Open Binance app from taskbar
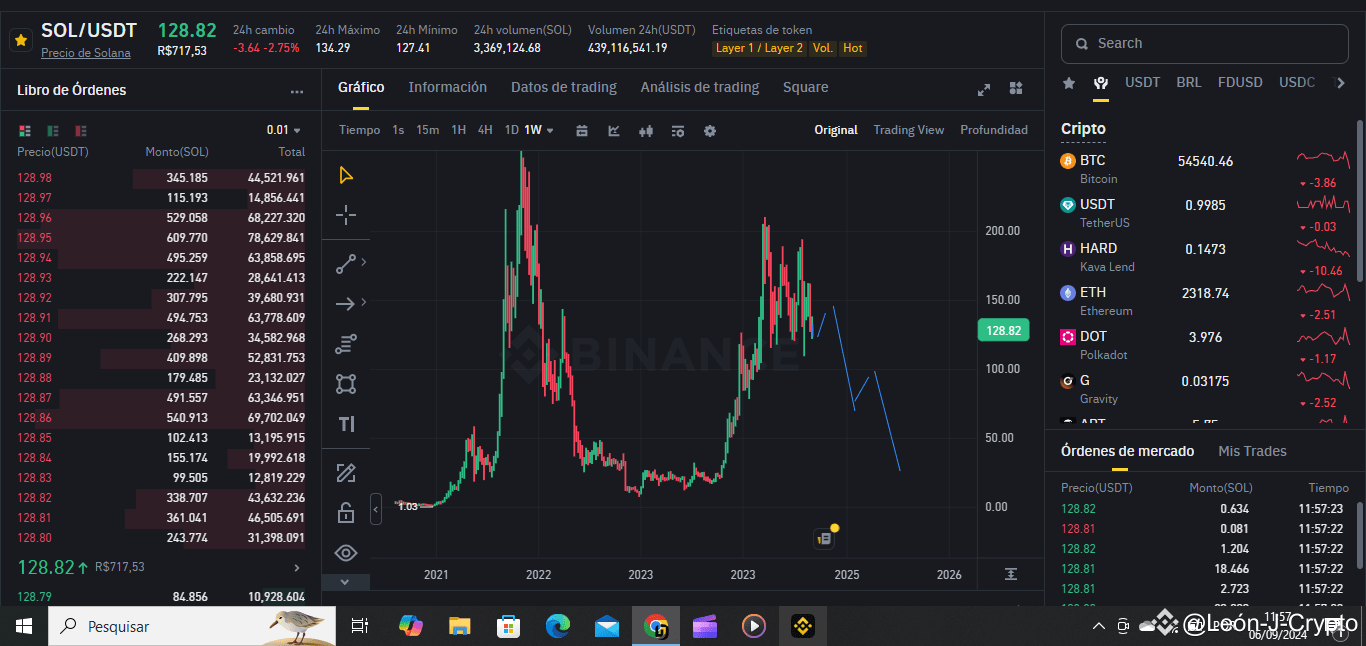Screen dimensions: 1366x646 (802, 626)
